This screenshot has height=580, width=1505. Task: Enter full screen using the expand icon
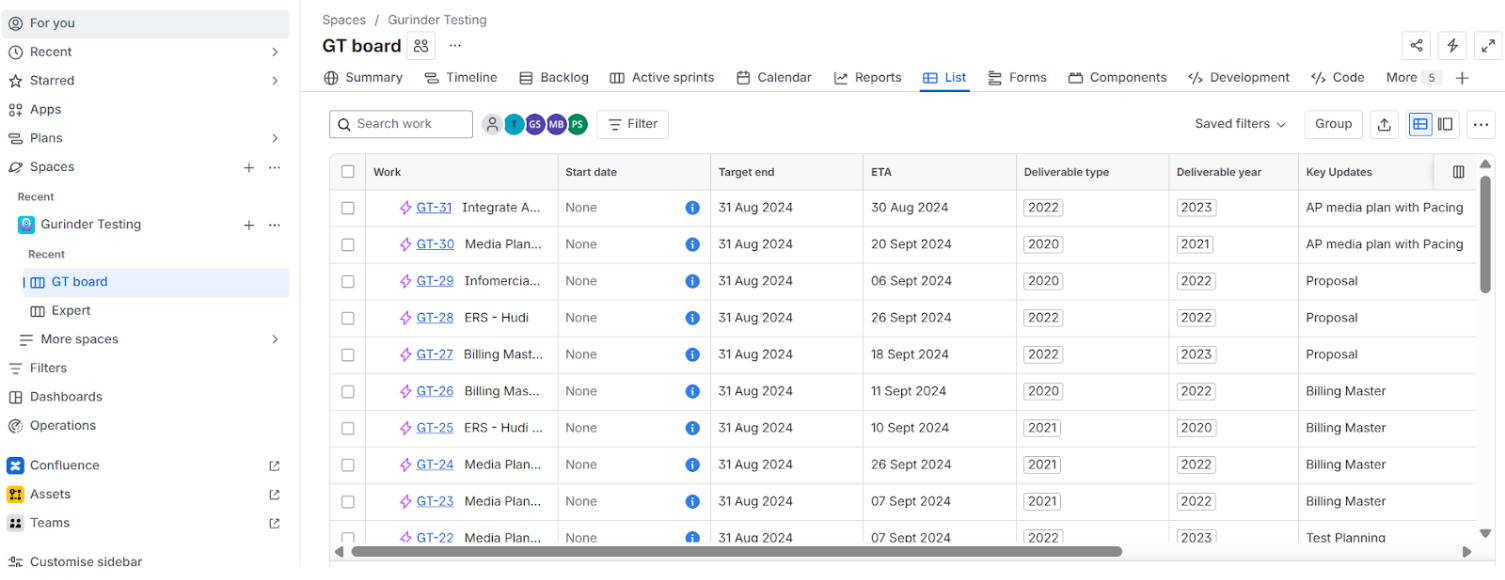point(1488,45)
